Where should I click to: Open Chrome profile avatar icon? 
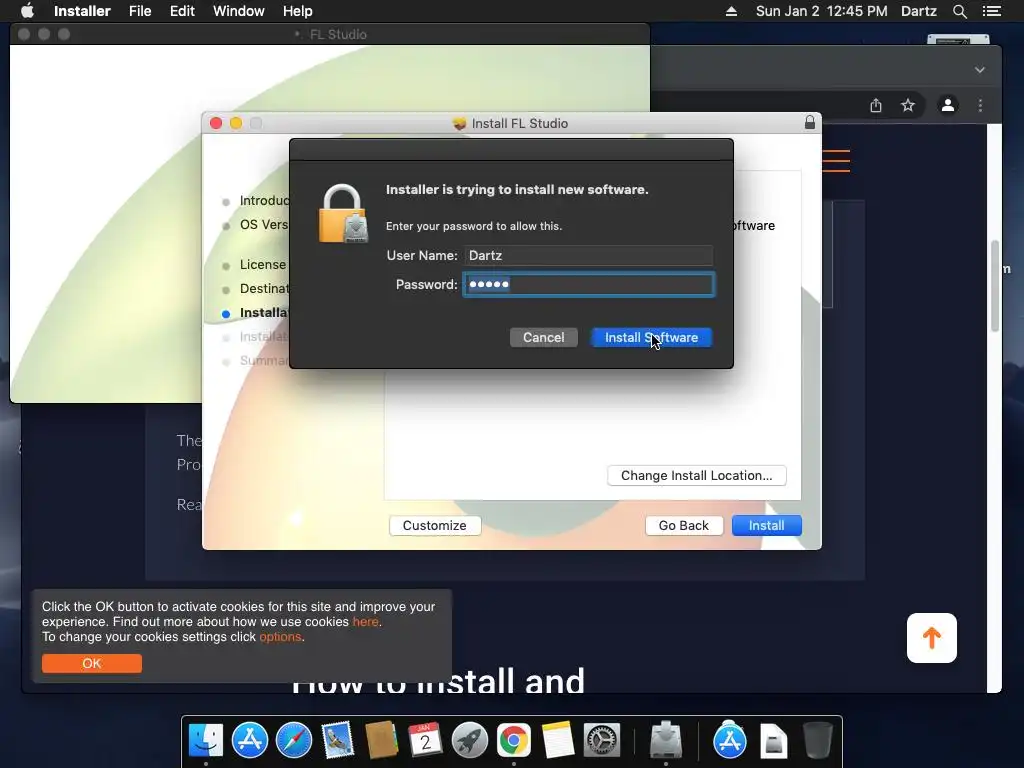[948, 105]
